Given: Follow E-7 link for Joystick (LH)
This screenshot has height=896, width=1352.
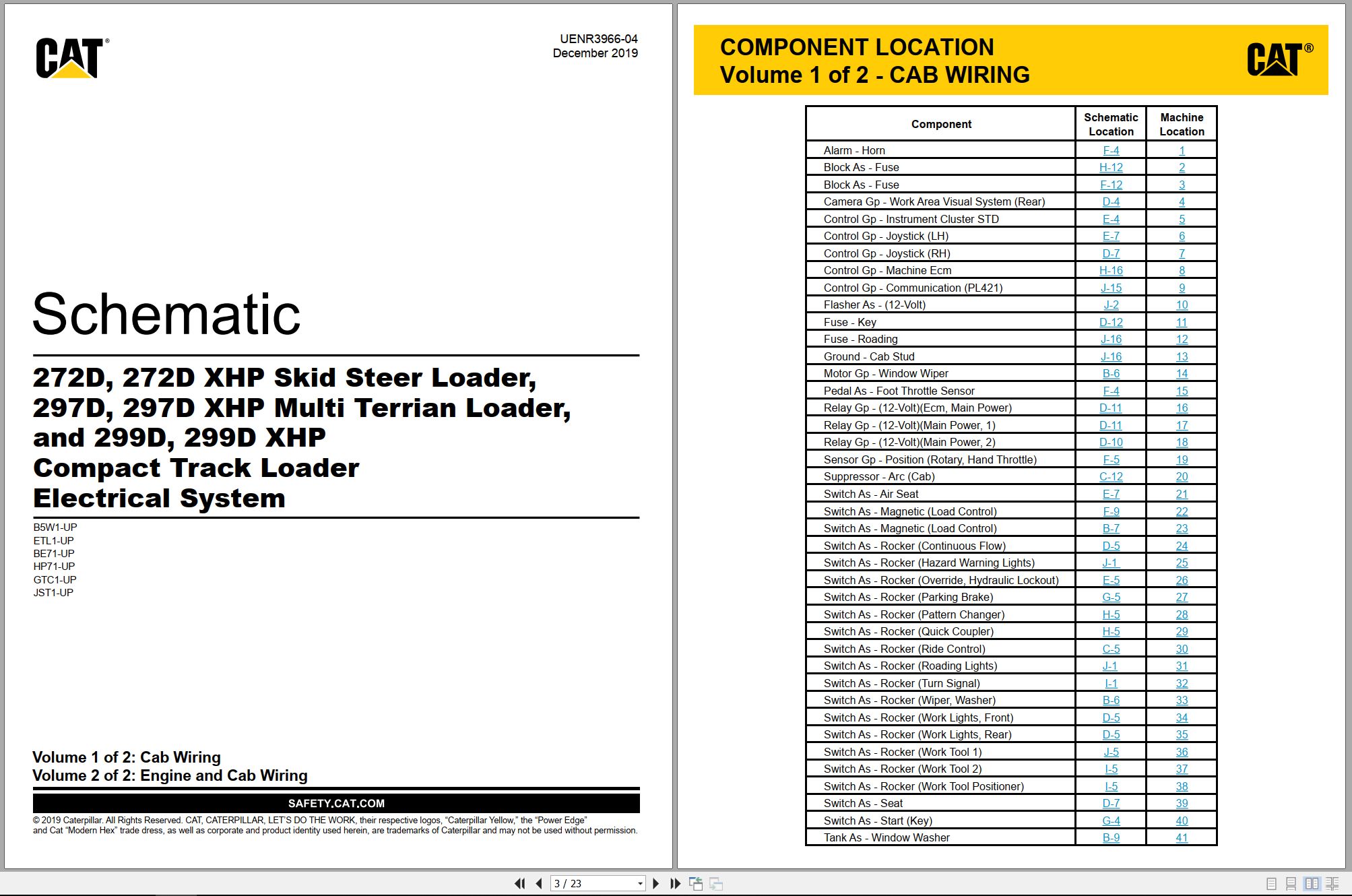Looking at the screenshot, I should tap(1111, 236).
